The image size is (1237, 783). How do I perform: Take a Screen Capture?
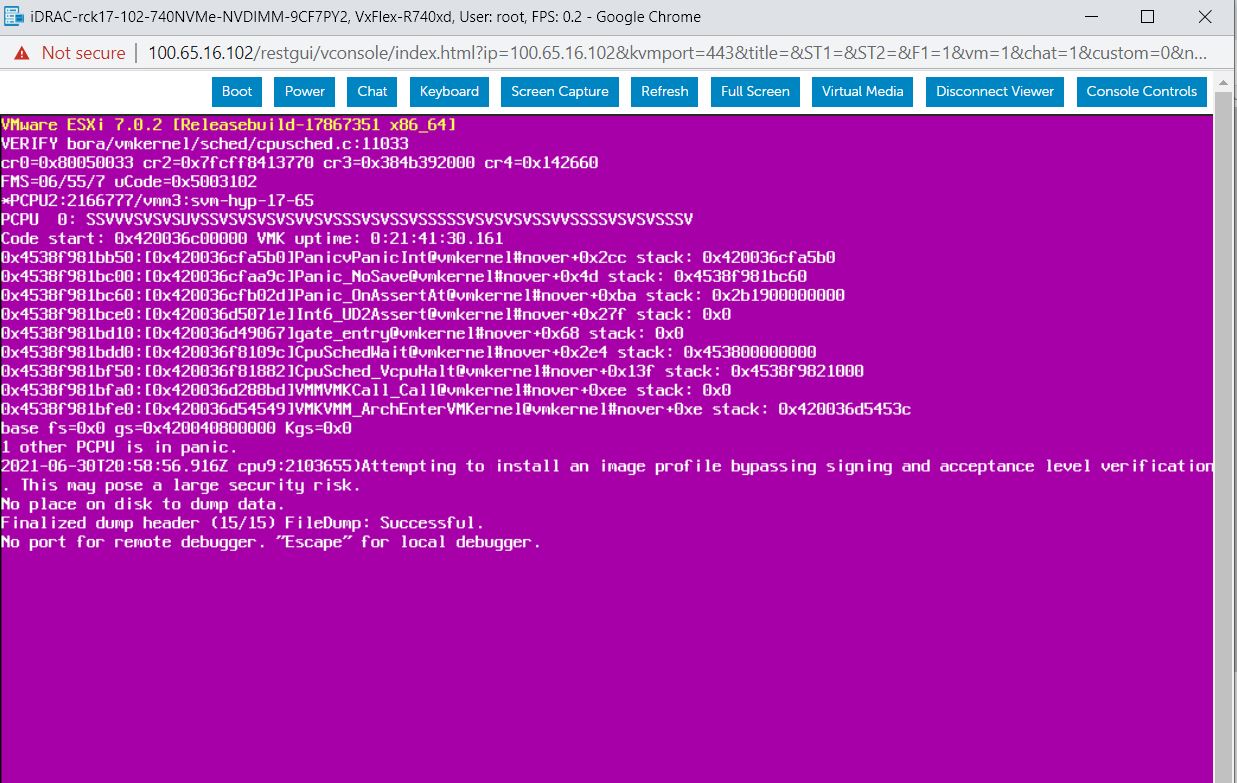[560, 91]
